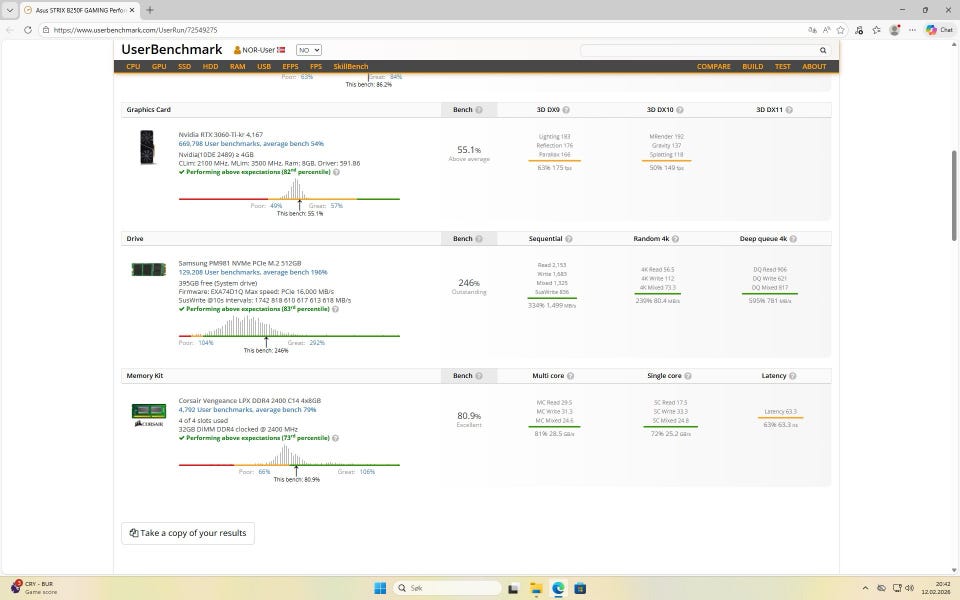Click the Windows Start icon on taskbar
This screenshot has height=600, width=960.
380,588
